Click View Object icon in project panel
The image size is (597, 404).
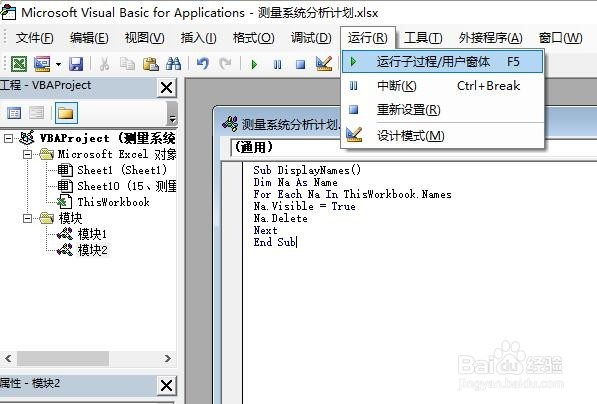37,113
